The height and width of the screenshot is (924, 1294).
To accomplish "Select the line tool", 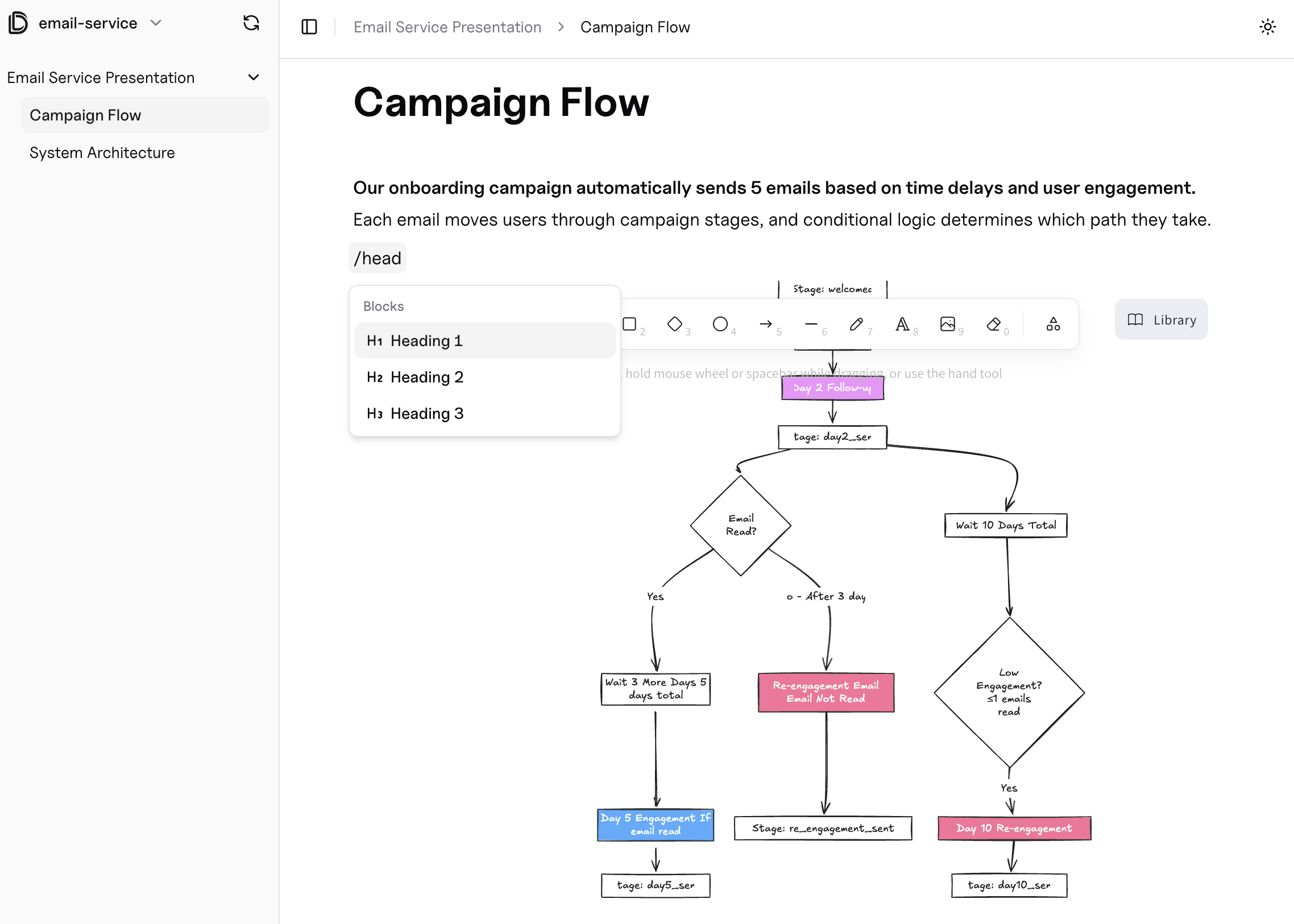I will pyautogui.click(x=811, y=324).
